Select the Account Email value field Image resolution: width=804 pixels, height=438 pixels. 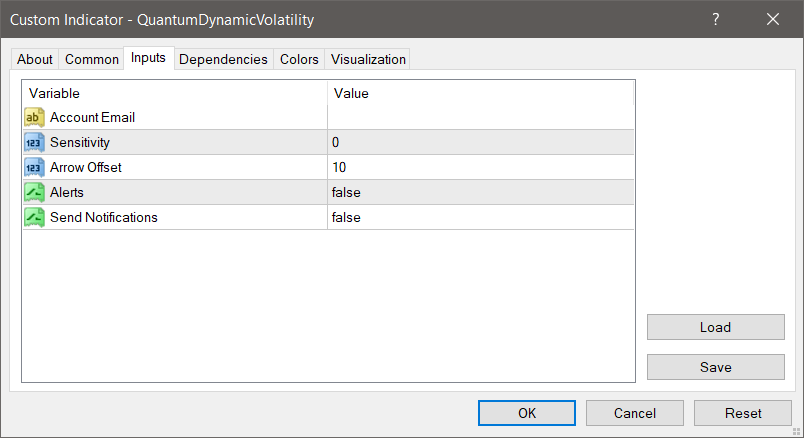[x=480, y=117]
